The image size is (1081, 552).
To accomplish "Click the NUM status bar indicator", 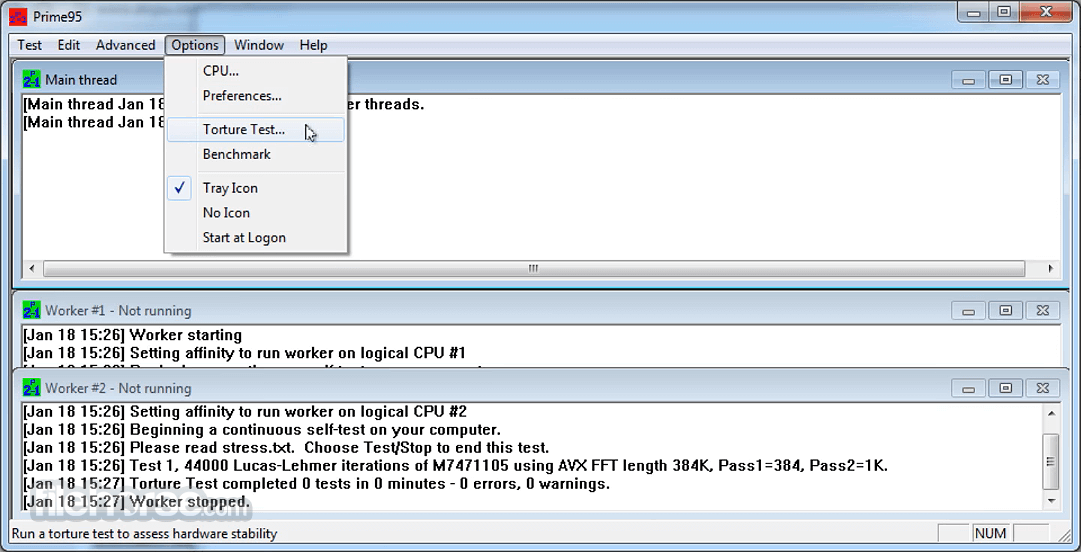I will 990,533.
